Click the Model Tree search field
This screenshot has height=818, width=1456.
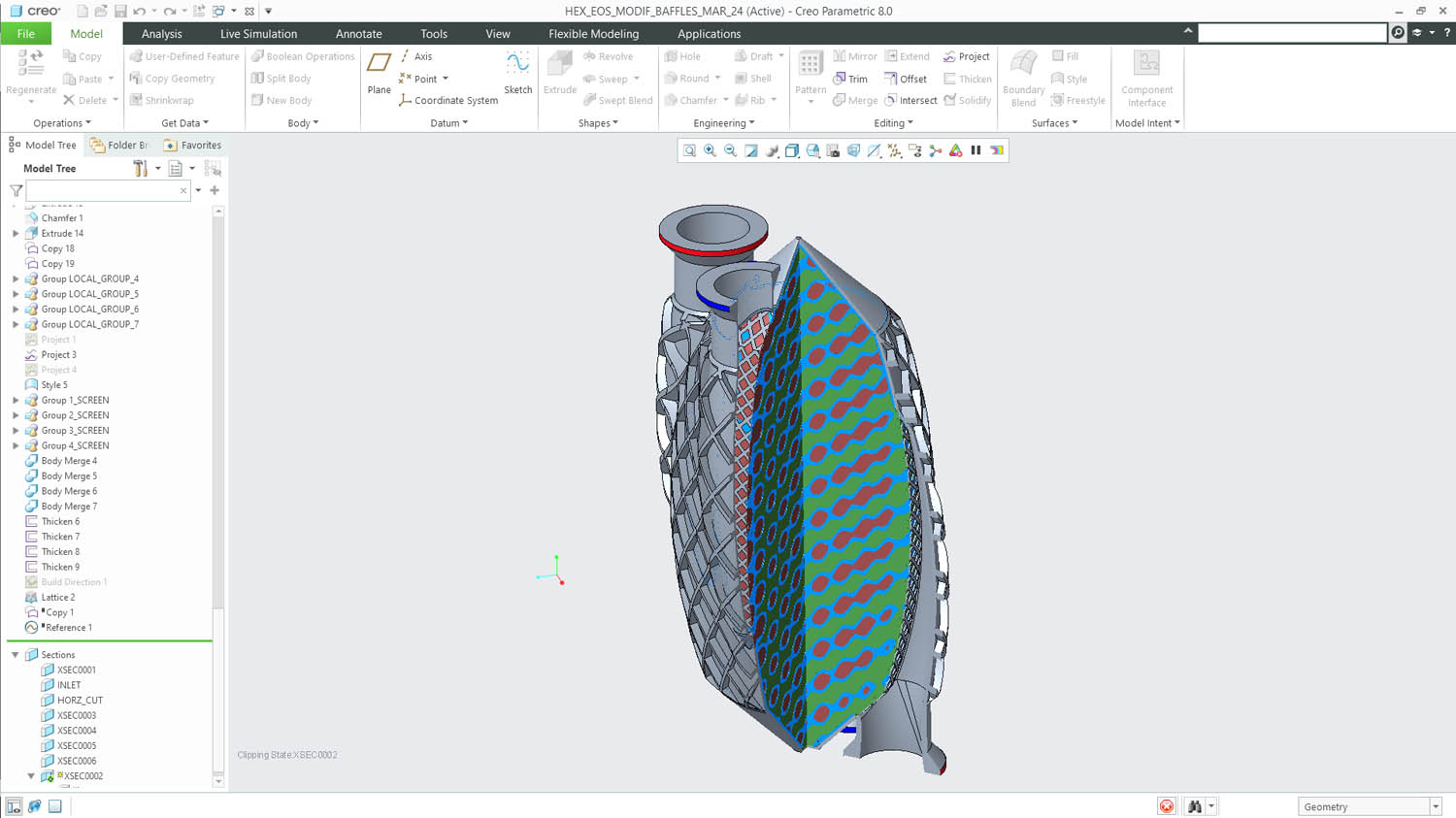103,191
